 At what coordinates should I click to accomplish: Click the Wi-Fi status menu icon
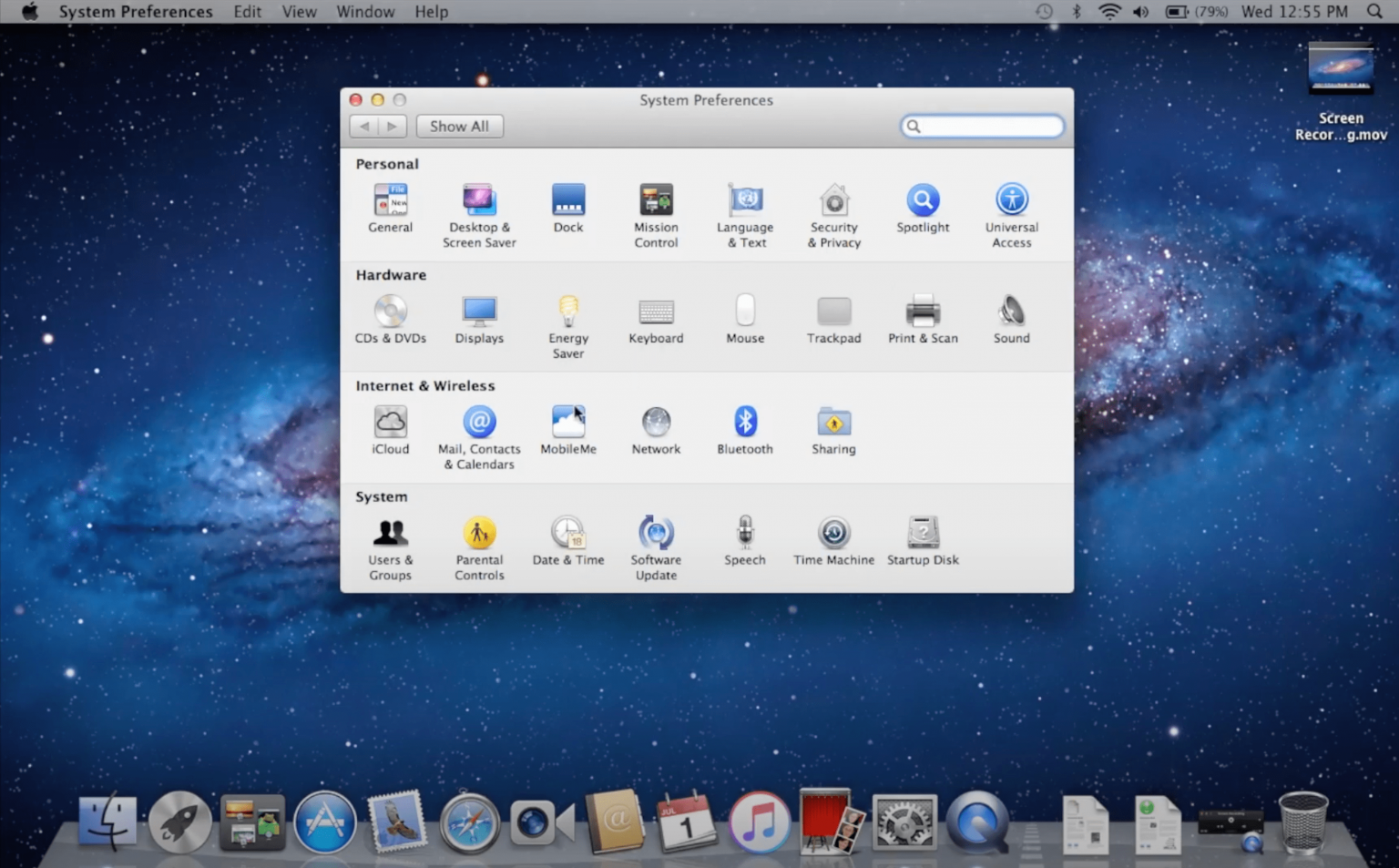1108,12
